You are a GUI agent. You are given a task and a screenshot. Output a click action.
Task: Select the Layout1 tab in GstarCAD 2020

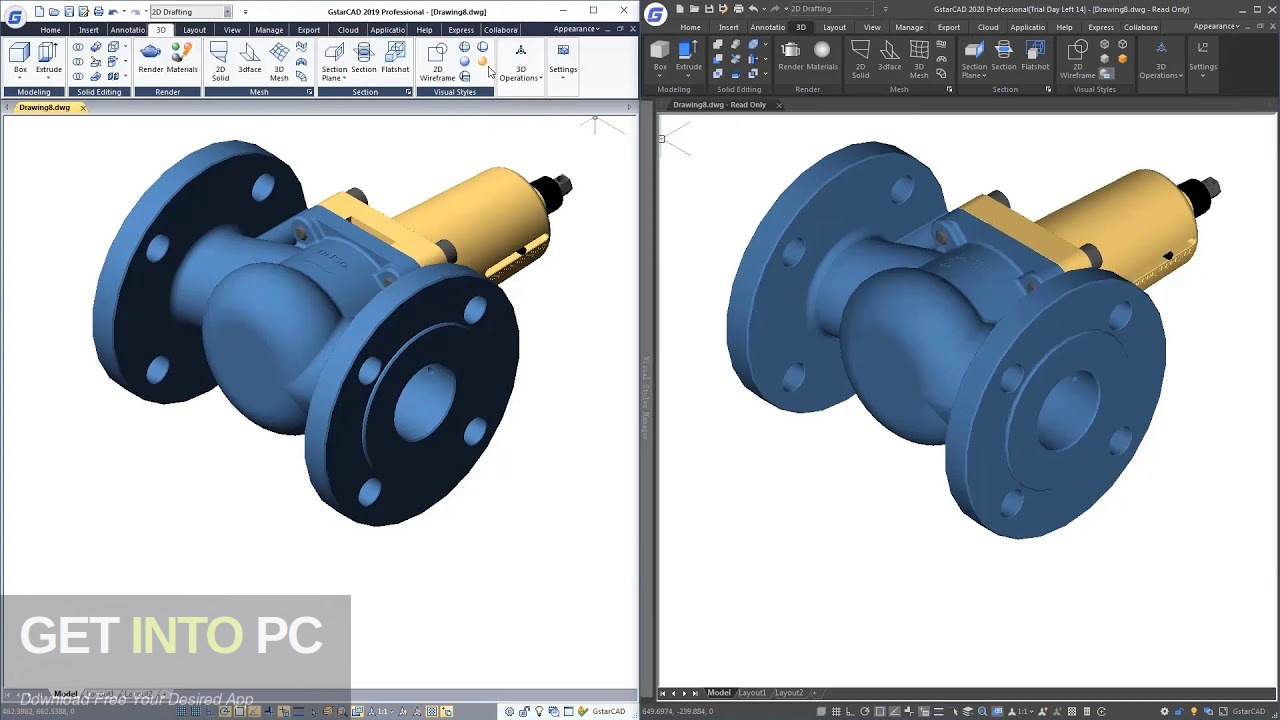pyautogui.click(x=752, y=693)
